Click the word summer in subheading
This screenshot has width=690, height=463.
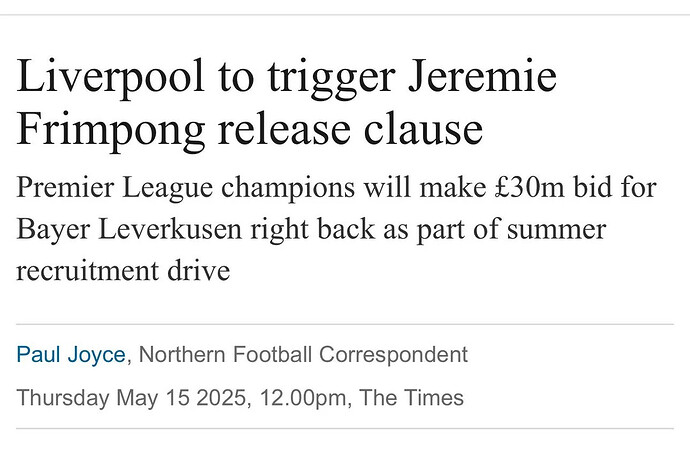(556, 231)
